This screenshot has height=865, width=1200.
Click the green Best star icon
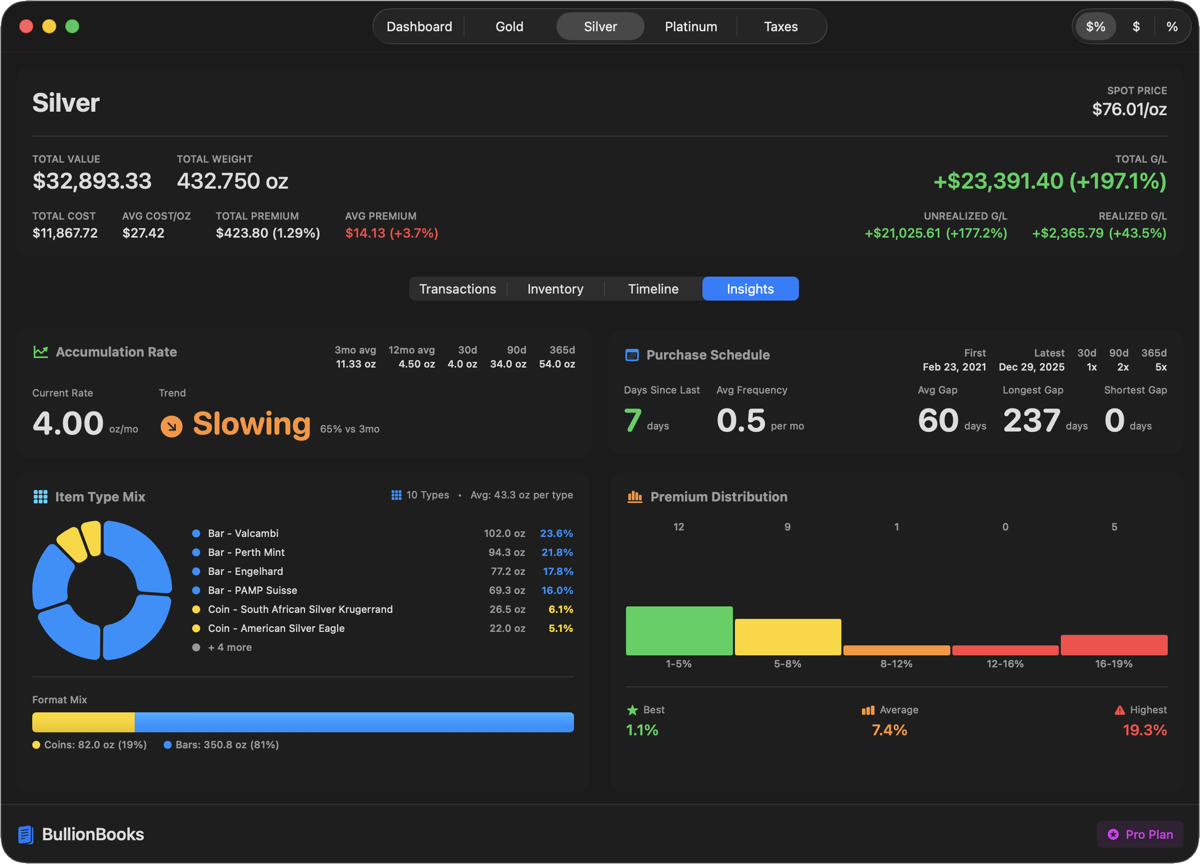click(632, 710)
